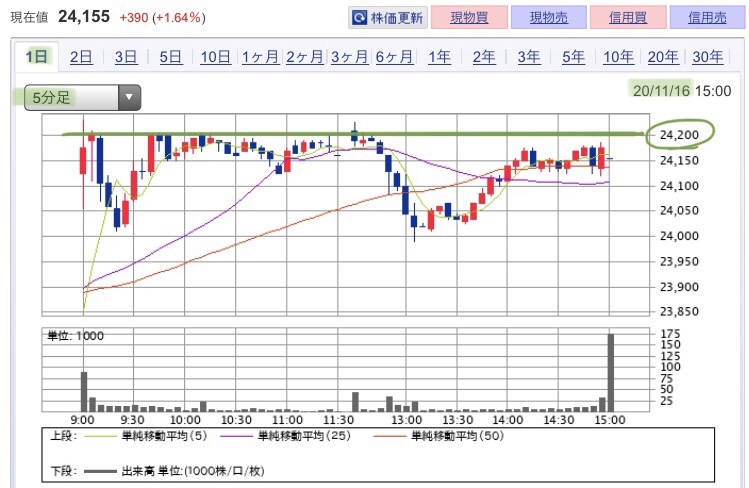Select the 1日 chart tab
The width and height of the screenshot is (749, 488).
[36, 57]
